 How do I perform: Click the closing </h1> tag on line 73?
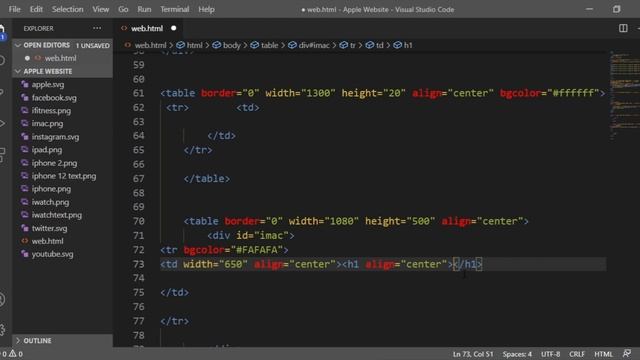coord(468,264)
